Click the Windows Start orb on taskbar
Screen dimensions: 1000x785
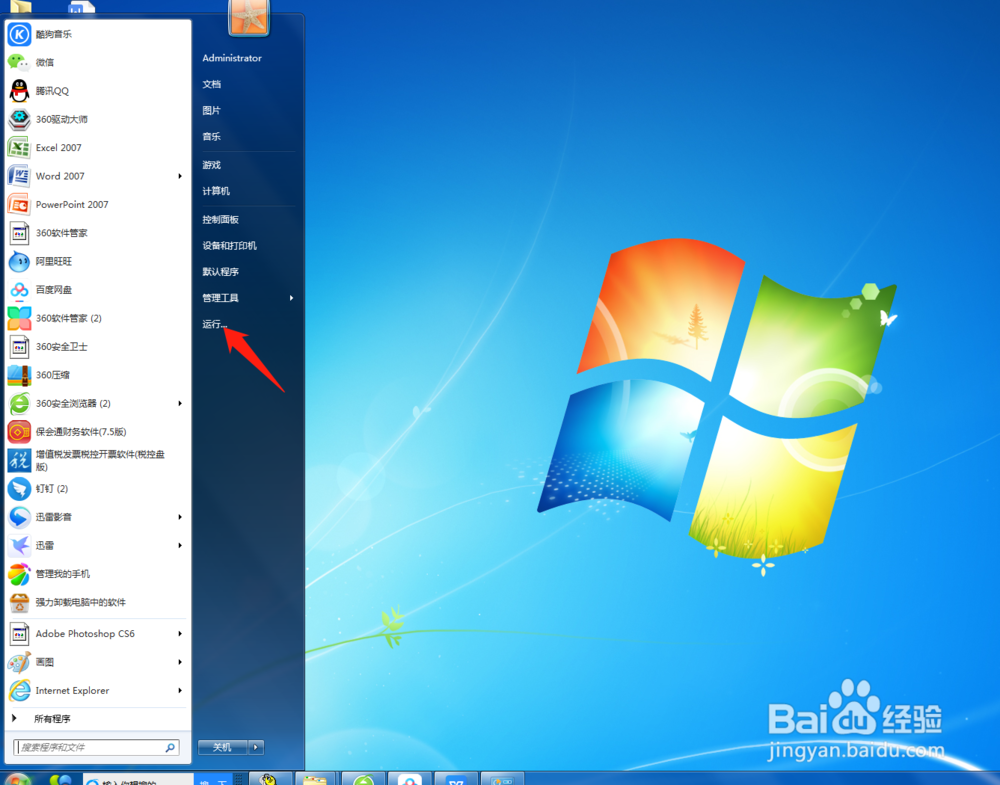18,779
